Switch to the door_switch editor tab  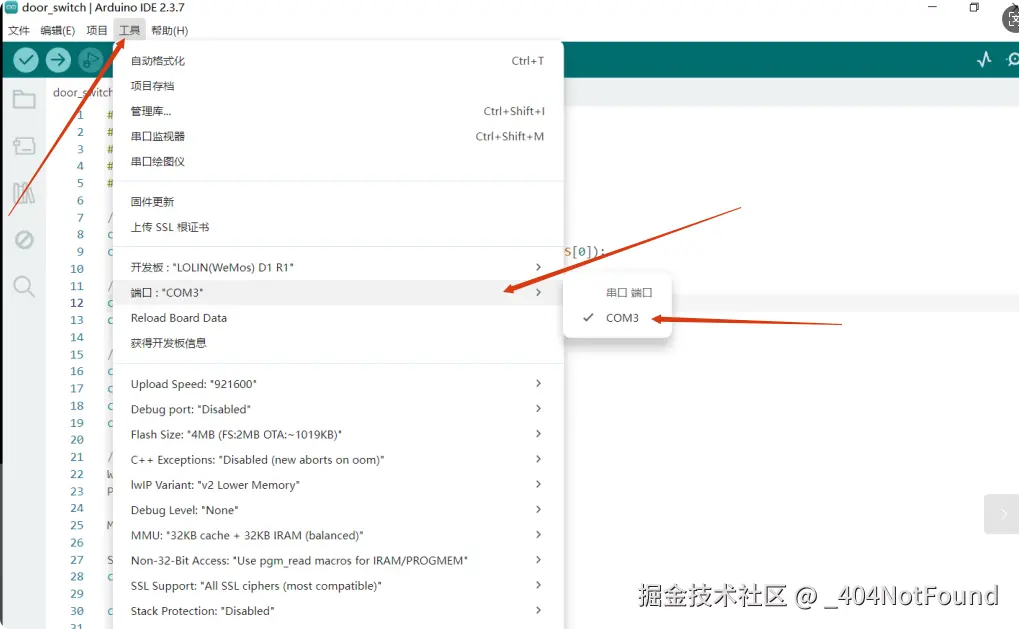pyautogui.click(x=81, y=92)
